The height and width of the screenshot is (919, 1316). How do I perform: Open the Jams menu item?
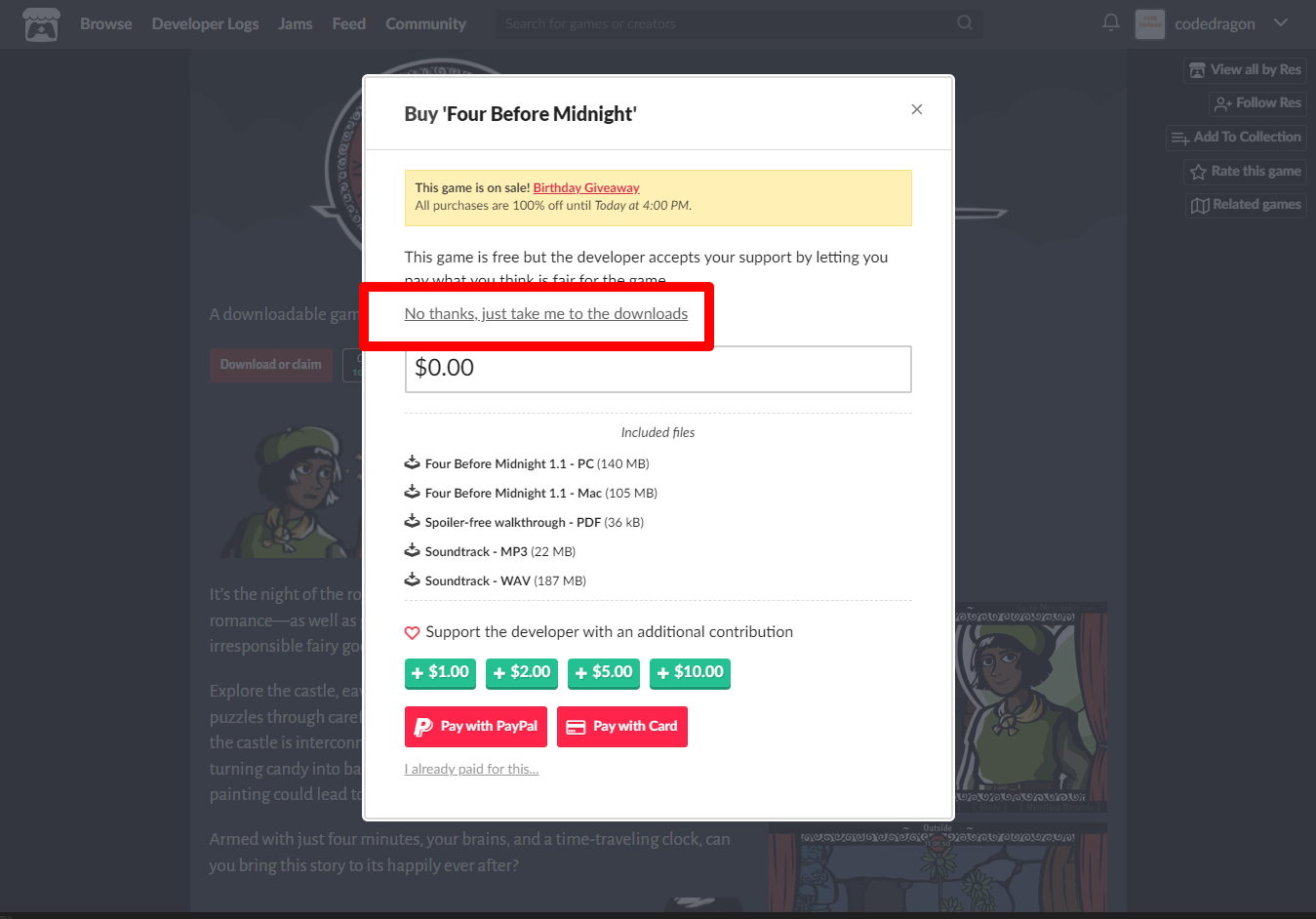295,23
